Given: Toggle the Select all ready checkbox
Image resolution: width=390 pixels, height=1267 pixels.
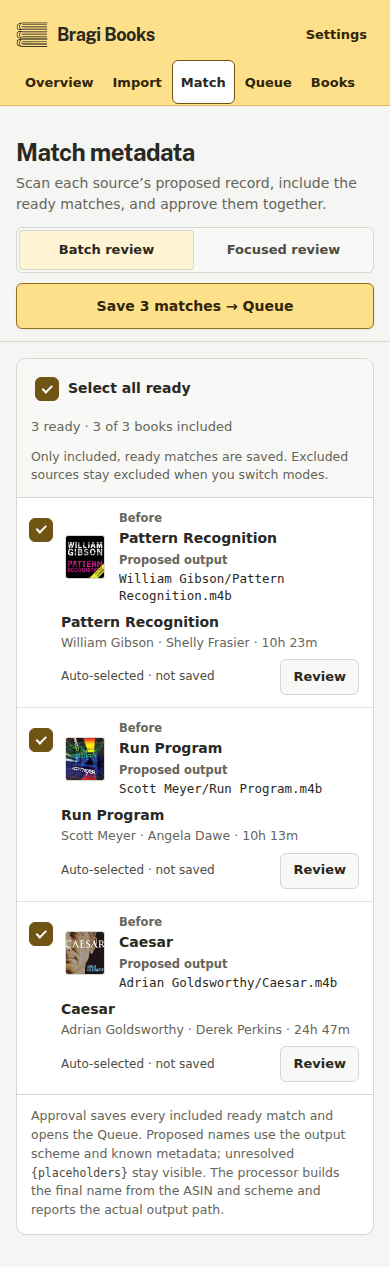Looking at the screenshot, I should pyautogui.click(x=46, y=389).
